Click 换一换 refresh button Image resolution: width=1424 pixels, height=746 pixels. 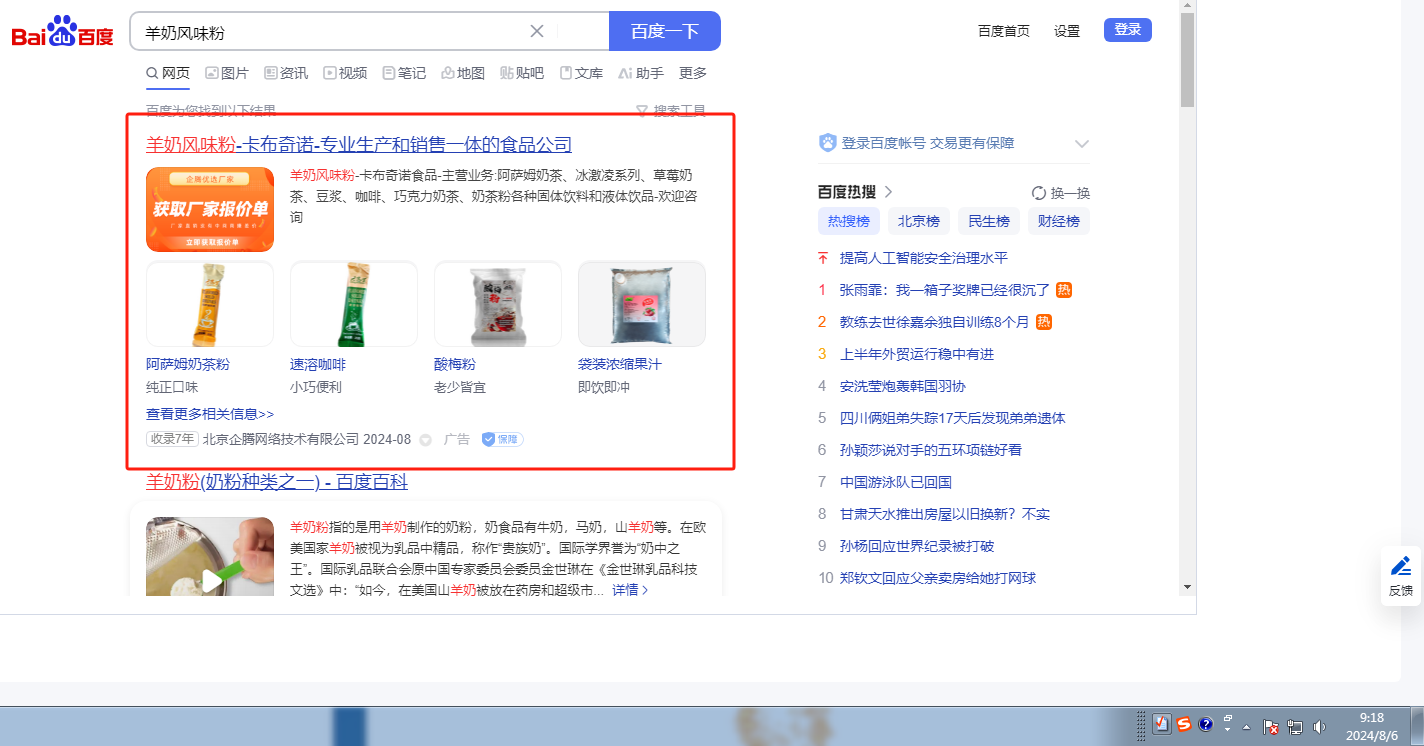click(x=1061, y=193)
